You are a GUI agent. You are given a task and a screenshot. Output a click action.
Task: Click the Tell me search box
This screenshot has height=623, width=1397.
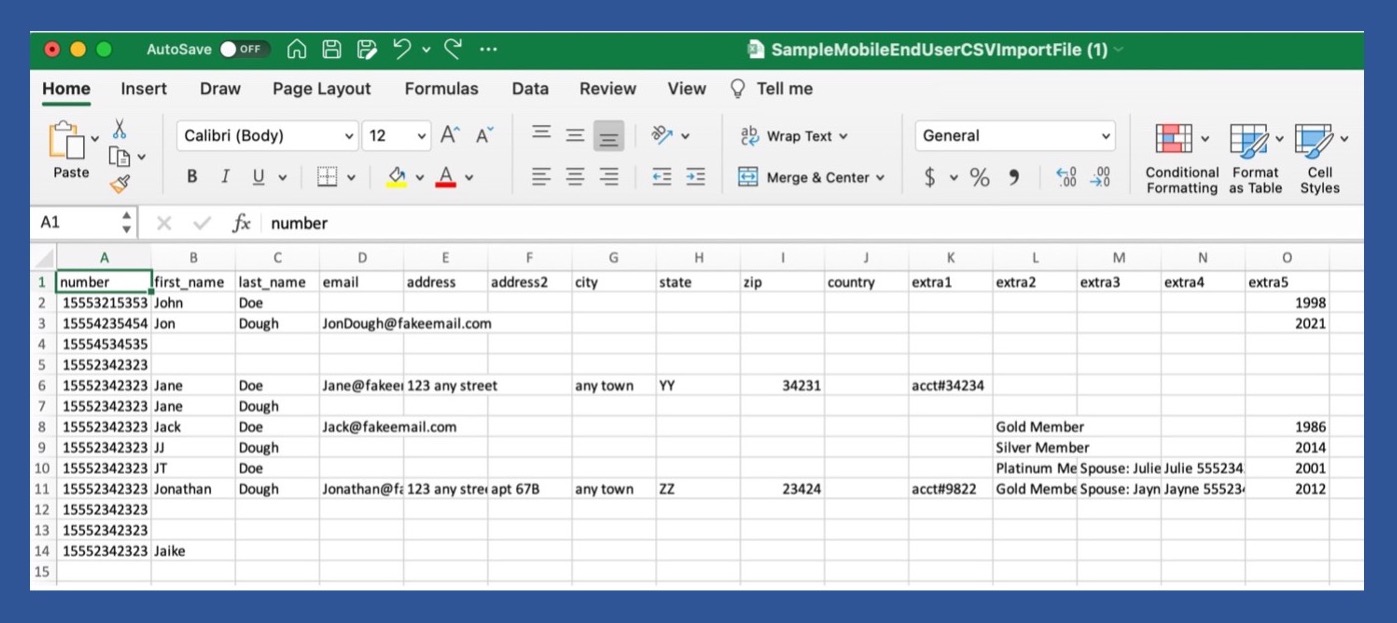pyautogui.click(x=772, y=89)
